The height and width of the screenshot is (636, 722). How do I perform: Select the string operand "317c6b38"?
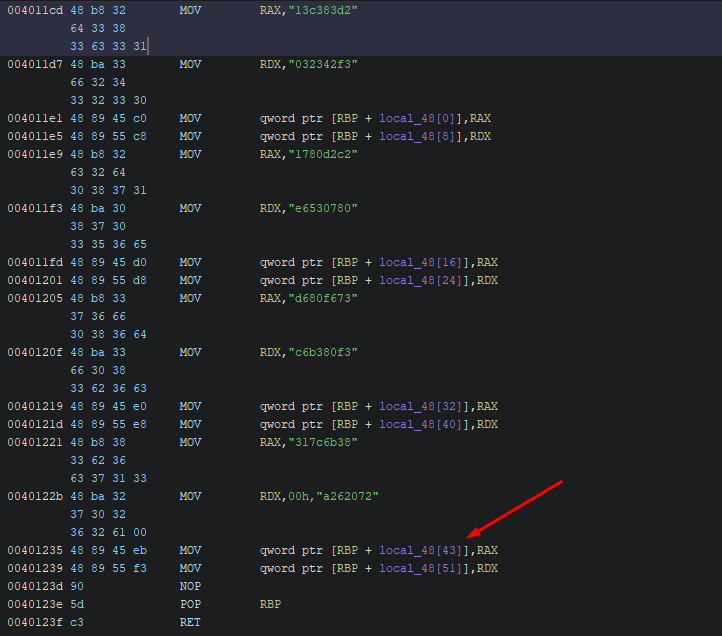pos(320,442)
